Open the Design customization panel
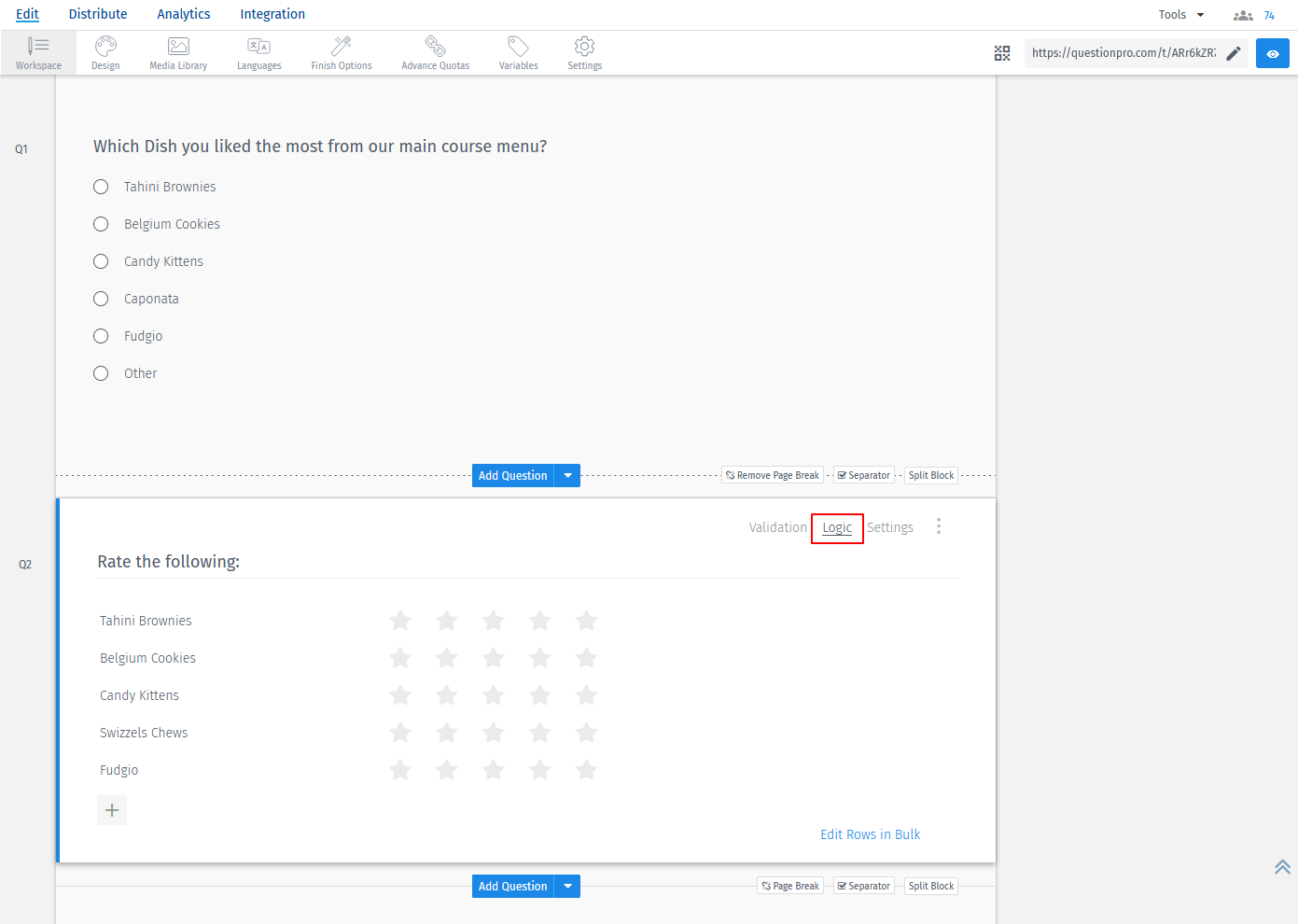Screen dimensions: 1298x924 tap(105, 52)
